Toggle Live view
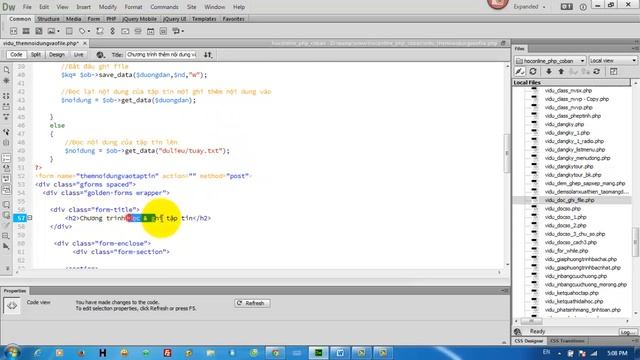This screenshot has height=360, width=640. click(78, 55)
